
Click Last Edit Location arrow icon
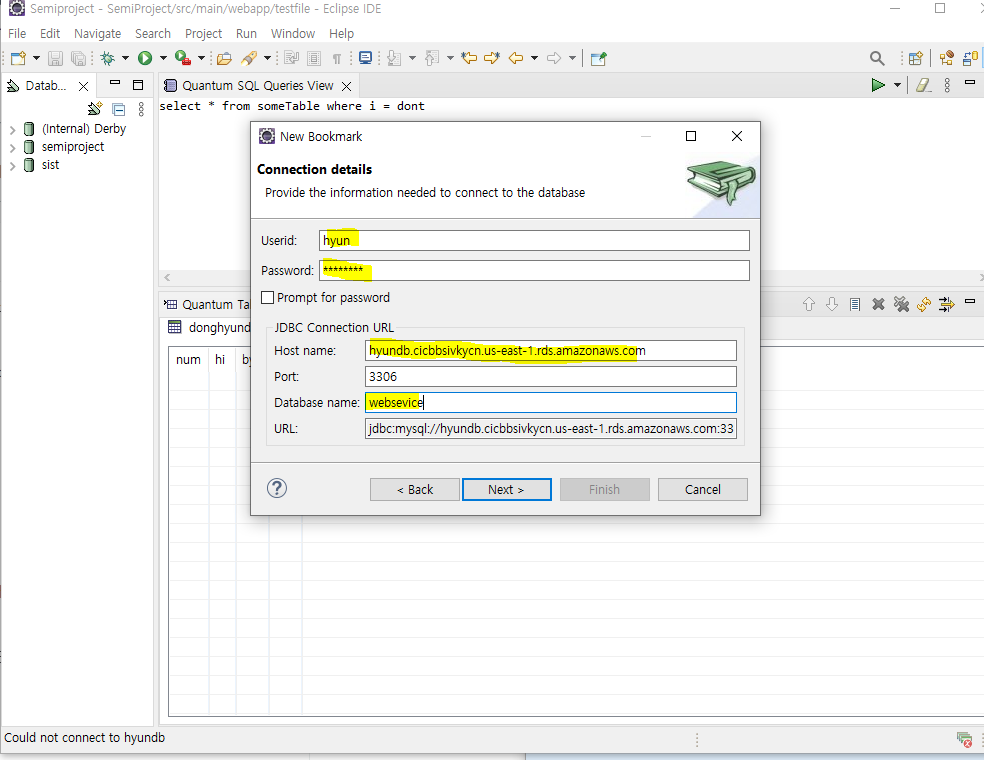coord(469,58)
